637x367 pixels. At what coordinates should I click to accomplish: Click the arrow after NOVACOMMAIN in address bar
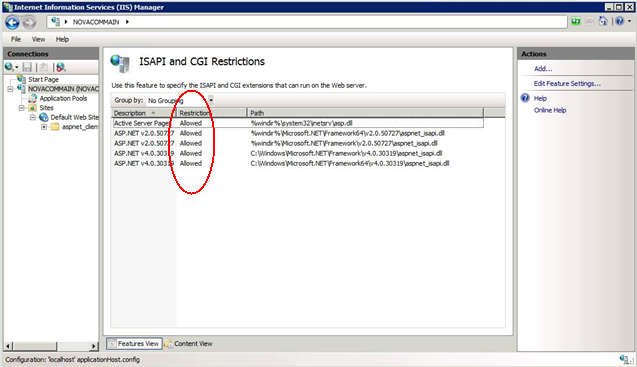coord(127,22)
